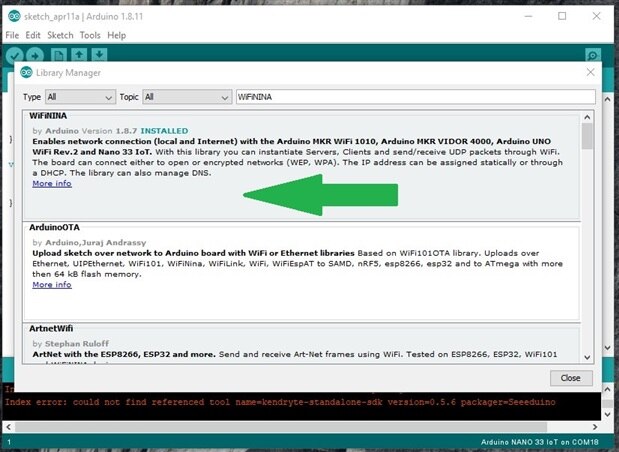619x452 pixels.
Task: Click the horizontal scrollbar right arrow
Action: click(595, 427)
